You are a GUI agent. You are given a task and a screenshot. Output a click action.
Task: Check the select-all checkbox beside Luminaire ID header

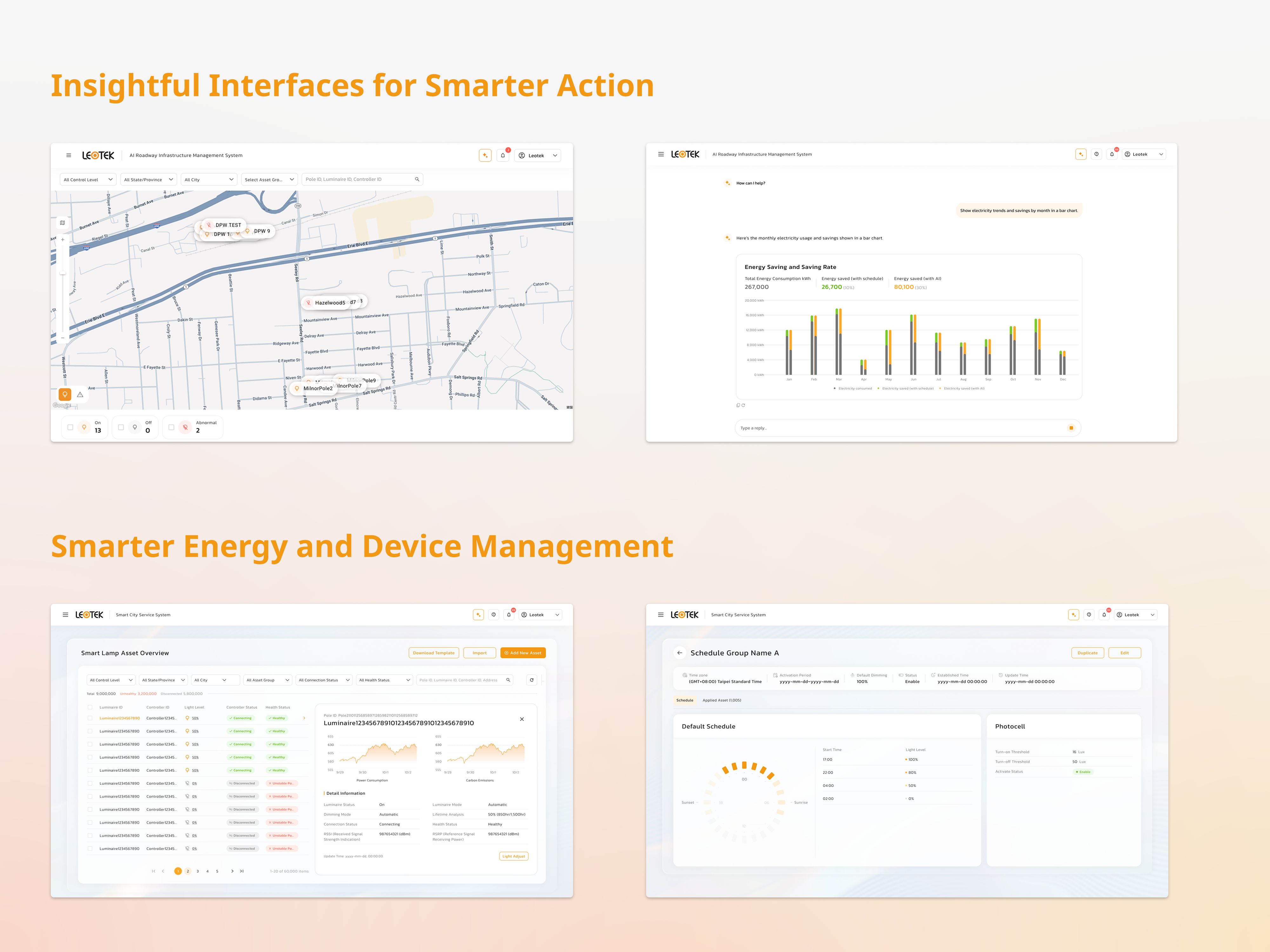90,708
